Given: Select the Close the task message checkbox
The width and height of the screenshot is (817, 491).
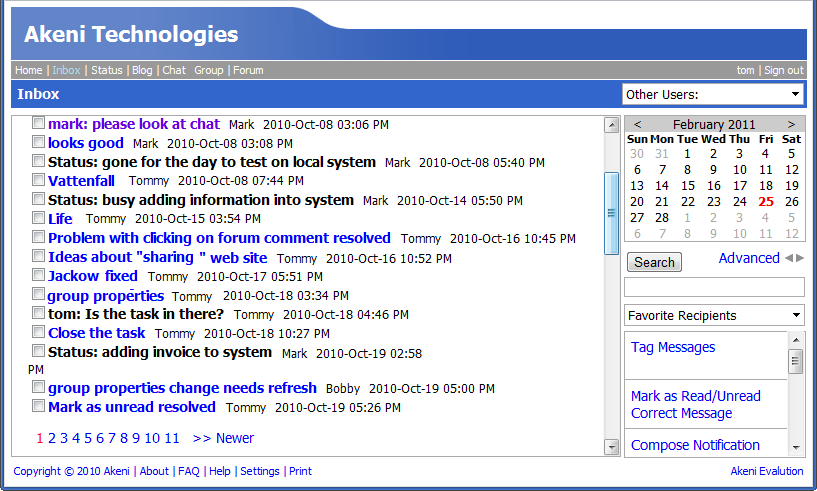Looking at the screenshot, I should pyautogui.click(x=38, y=332).
